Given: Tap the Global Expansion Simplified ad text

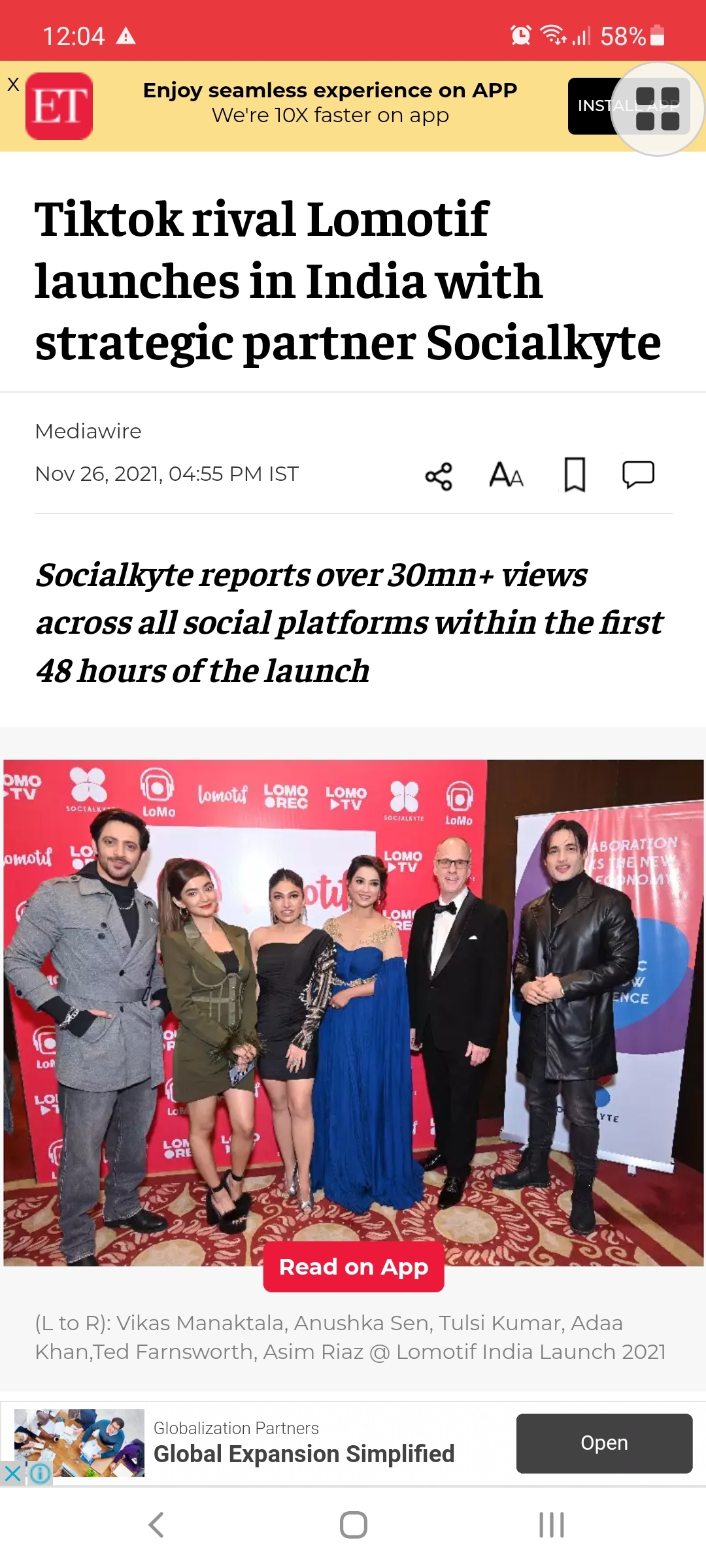Looking at the screenshot, I should click(x=304, y=1454).
